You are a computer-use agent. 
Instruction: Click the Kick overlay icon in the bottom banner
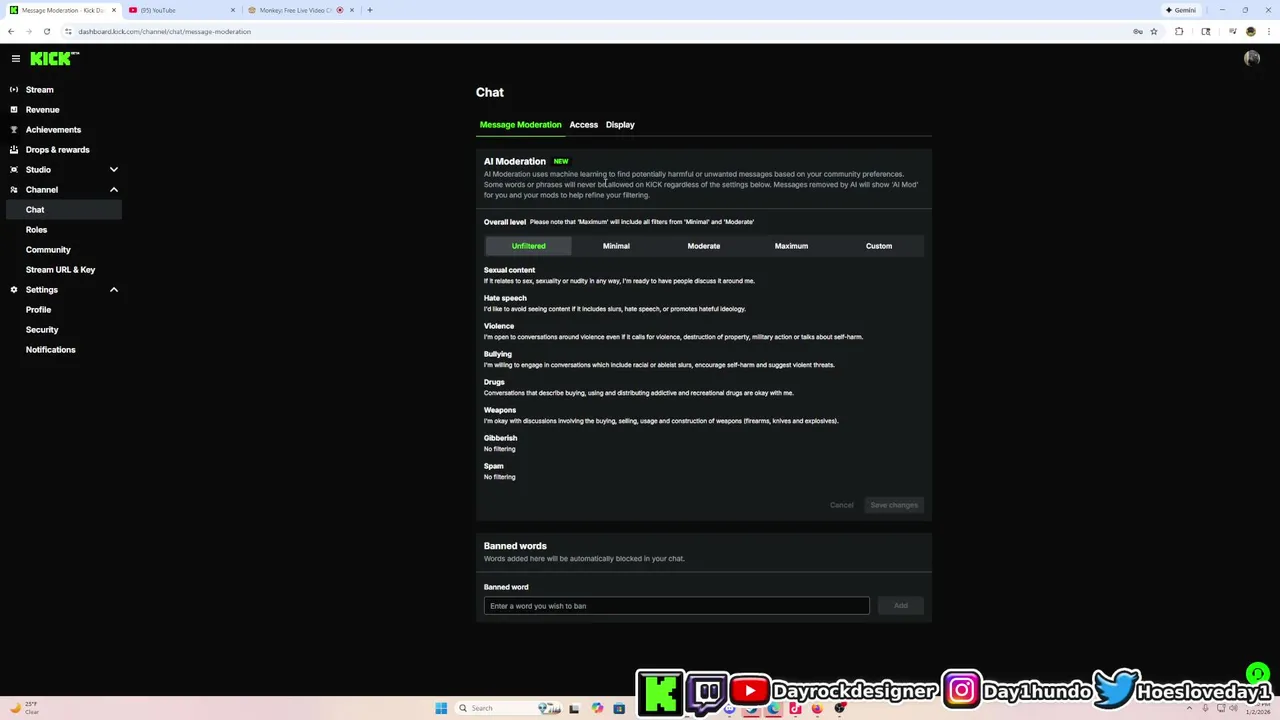point(661,691)
